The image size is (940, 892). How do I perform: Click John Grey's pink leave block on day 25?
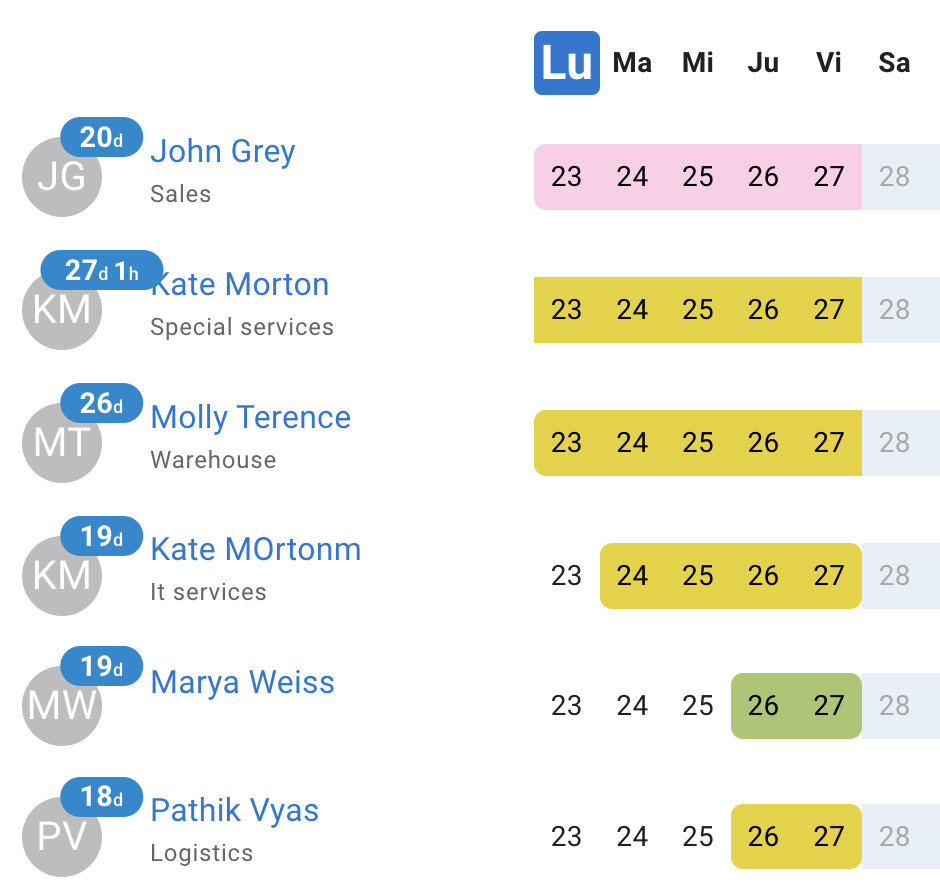(x=698, y=177)
